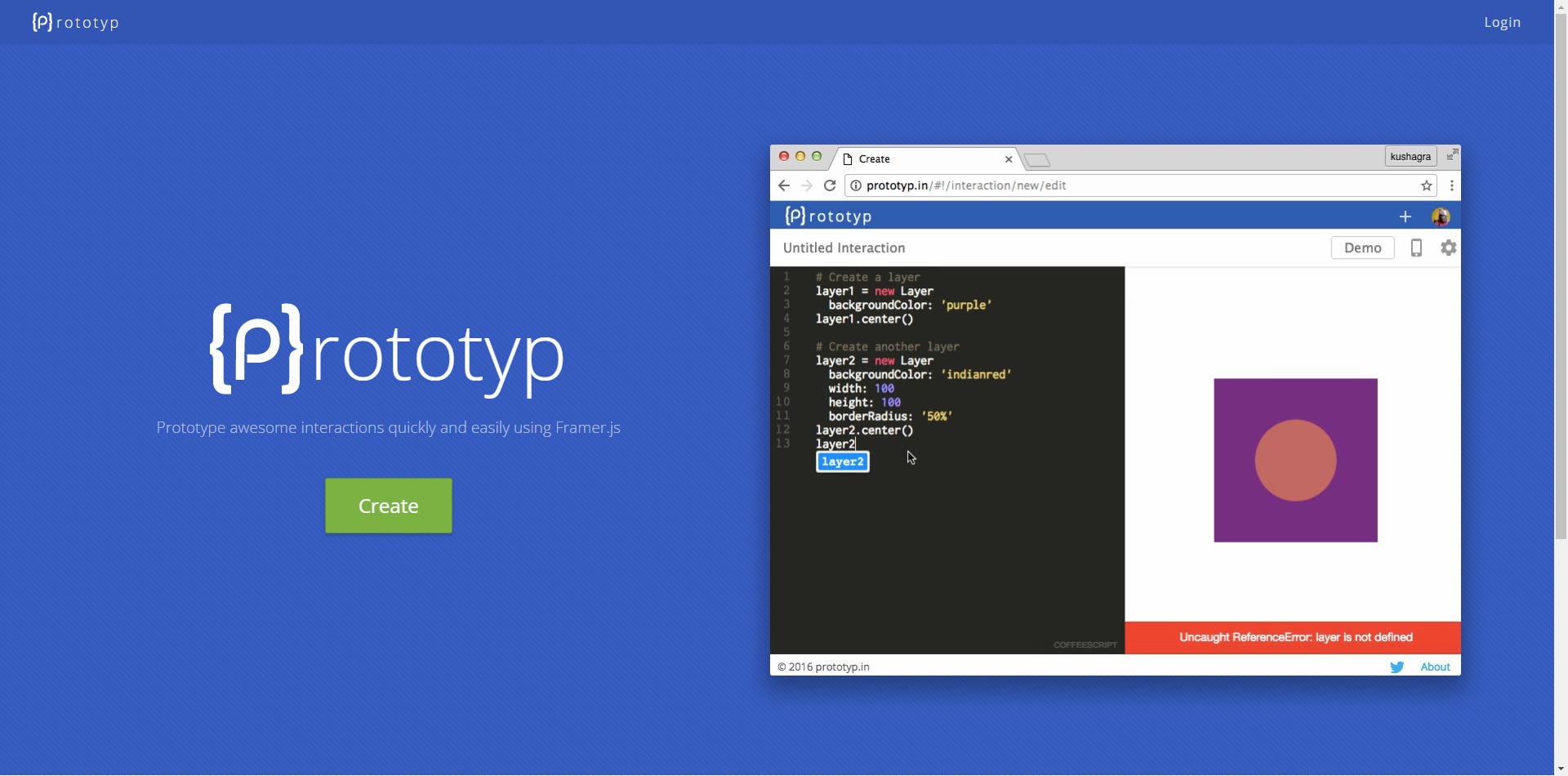Click the scrollbar down arrow at the bottom
The image size is (1568, 776).
pyautogui.click(x=1561, y=769)
